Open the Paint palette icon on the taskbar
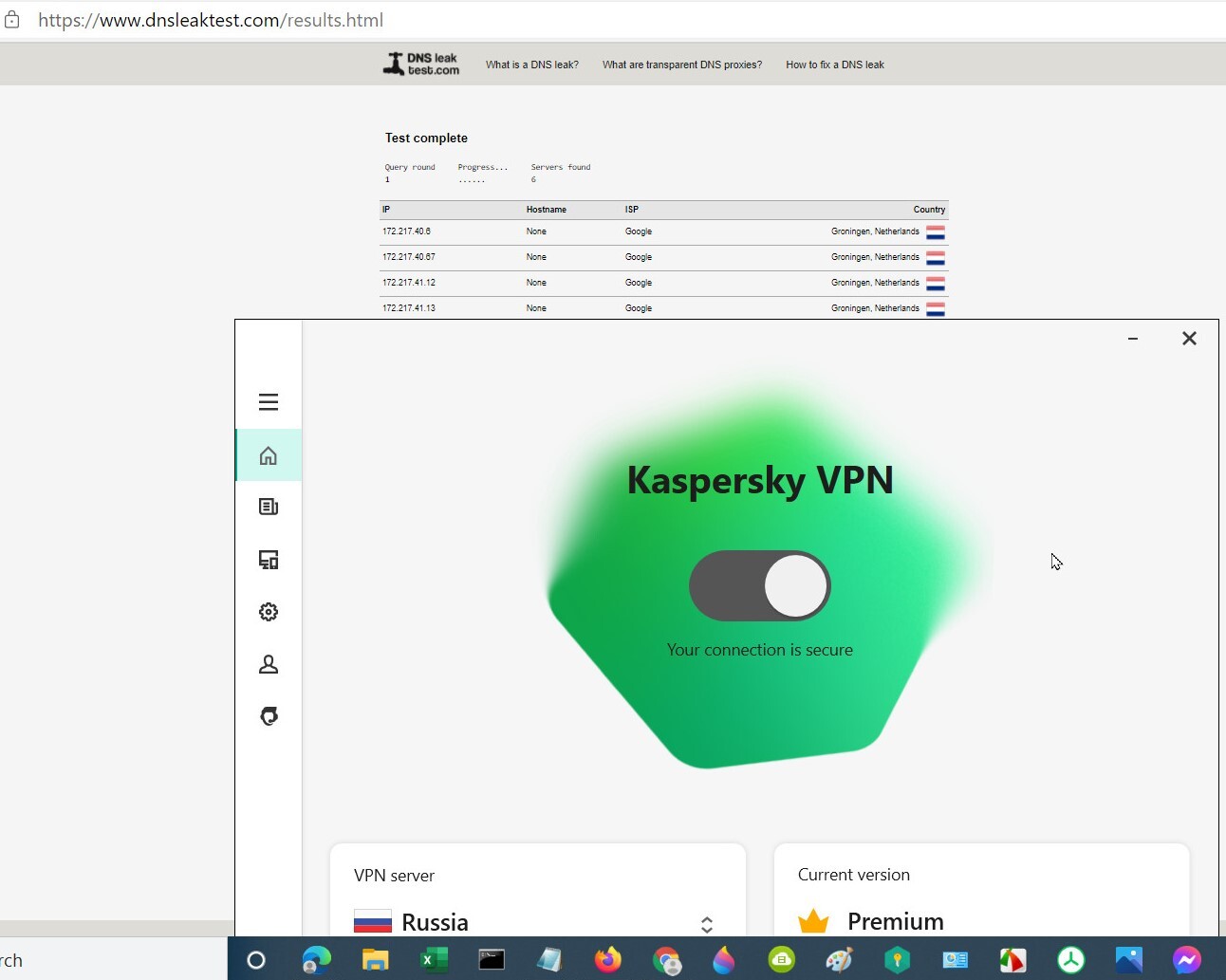Screen dimensions: 1226x980 pos(840,960)
